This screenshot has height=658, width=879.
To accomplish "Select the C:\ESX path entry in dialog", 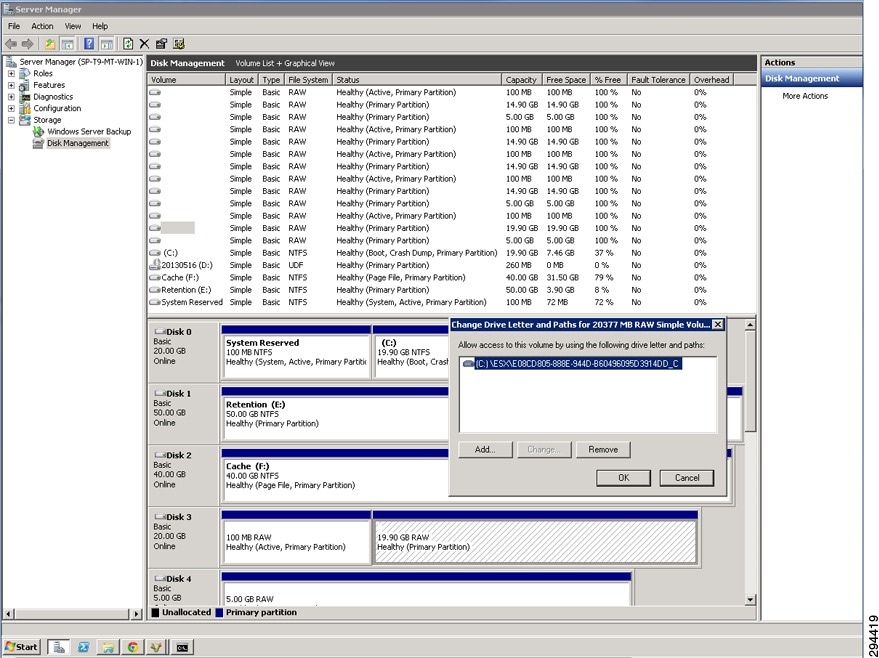I will 577,364.
